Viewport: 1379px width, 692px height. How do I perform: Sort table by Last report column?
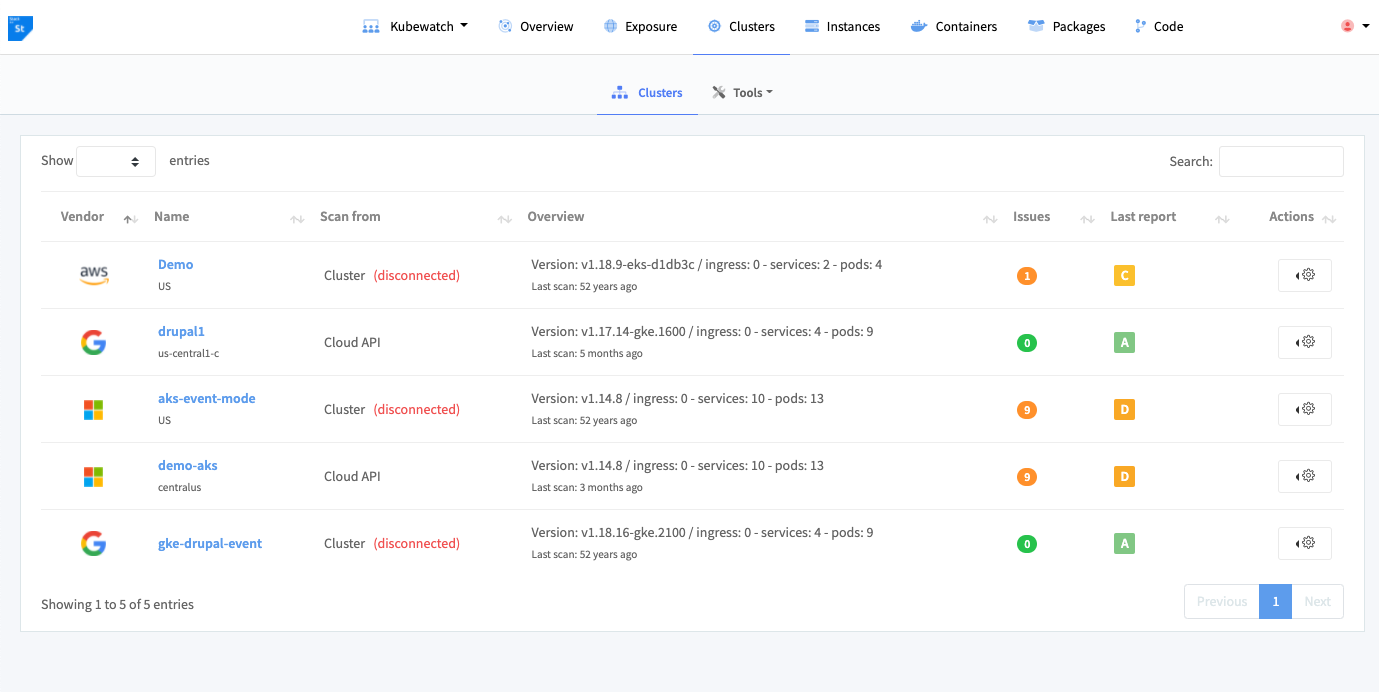[x=1168, y=217]
